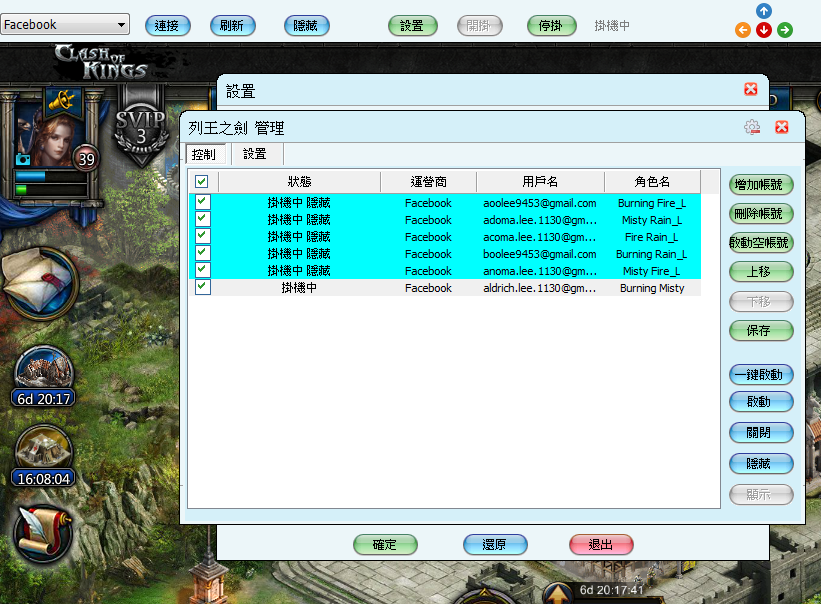Open the mail envelope icon in game

click(x=40, y=283)
